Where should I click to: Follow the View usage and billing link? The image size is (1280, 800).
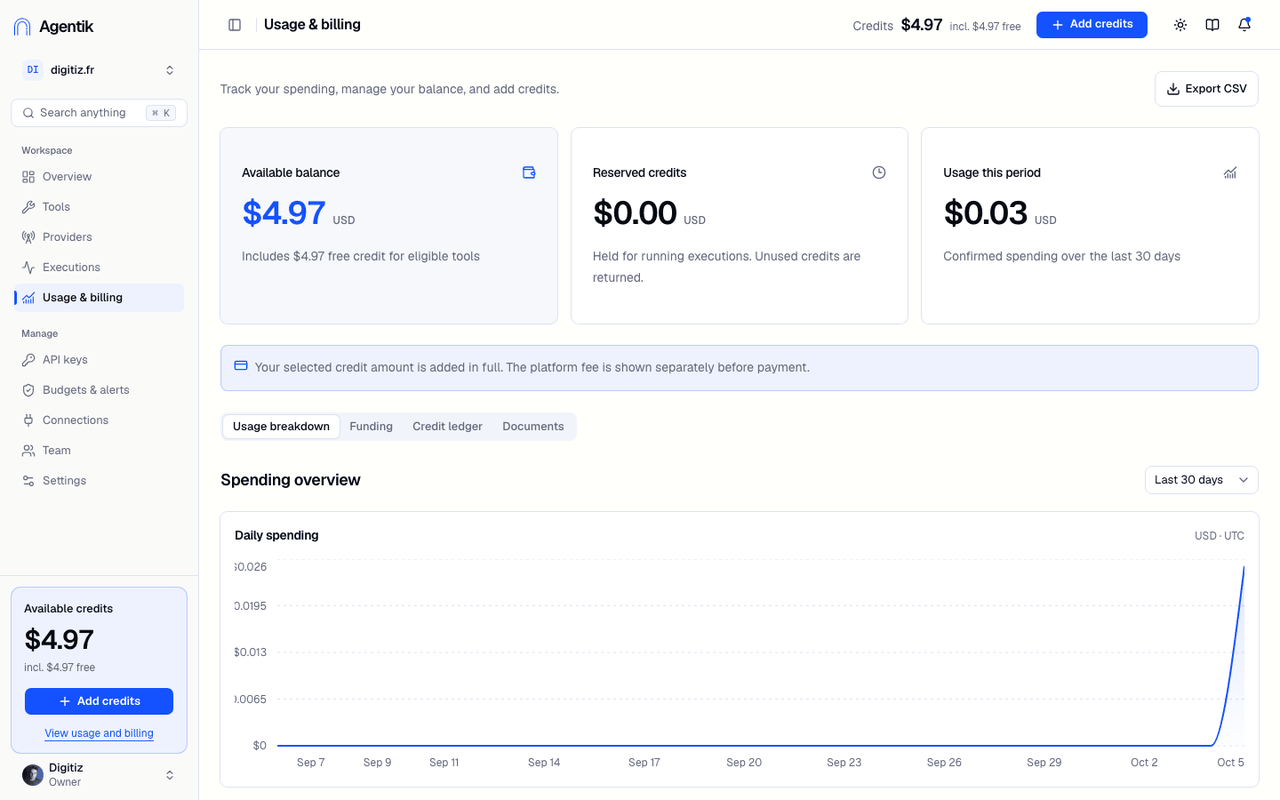click(99, 733)
